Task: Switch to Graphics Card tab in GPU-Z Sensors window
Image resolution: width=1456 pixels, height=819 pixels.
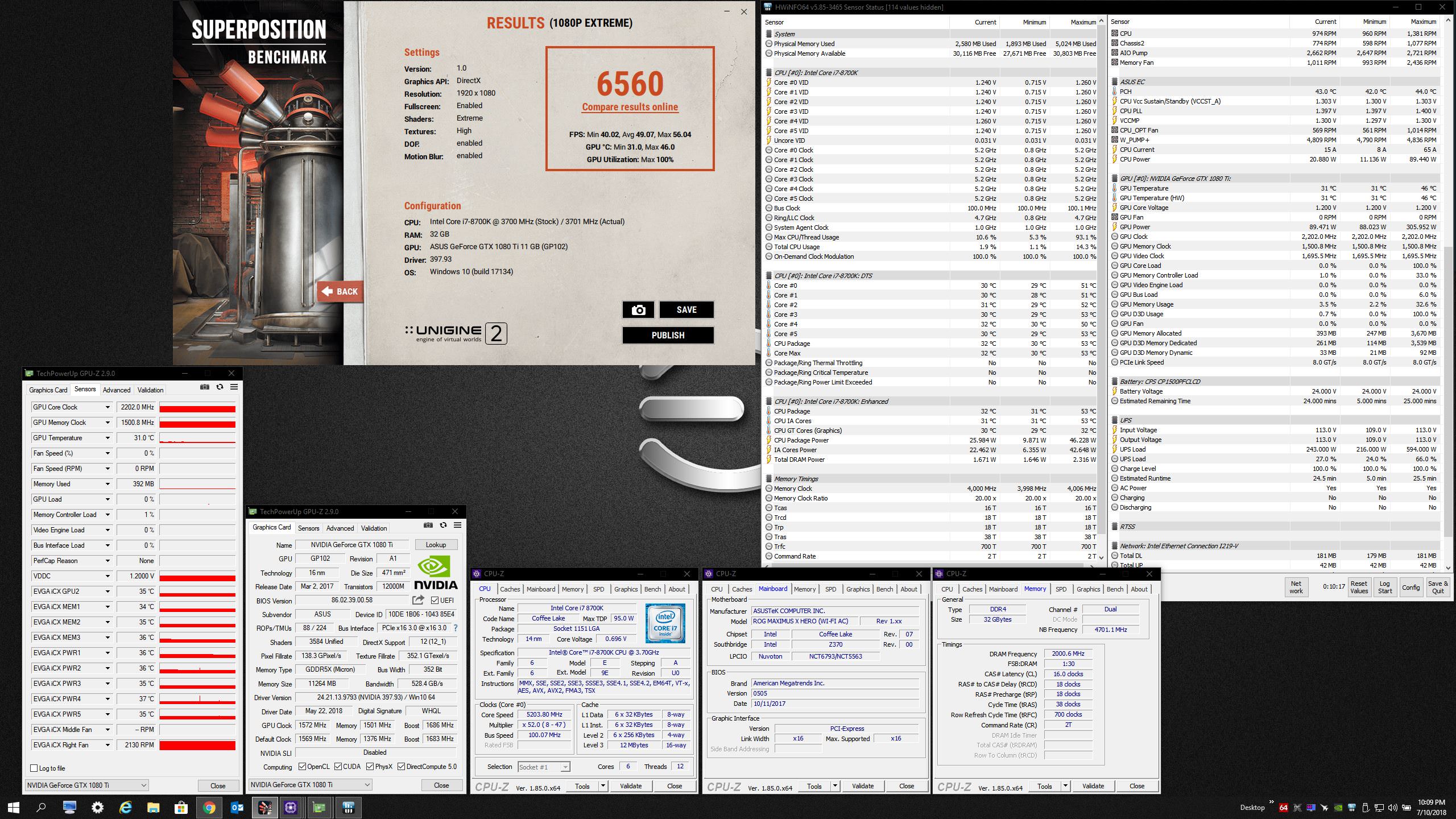Action: pos(48,390)
